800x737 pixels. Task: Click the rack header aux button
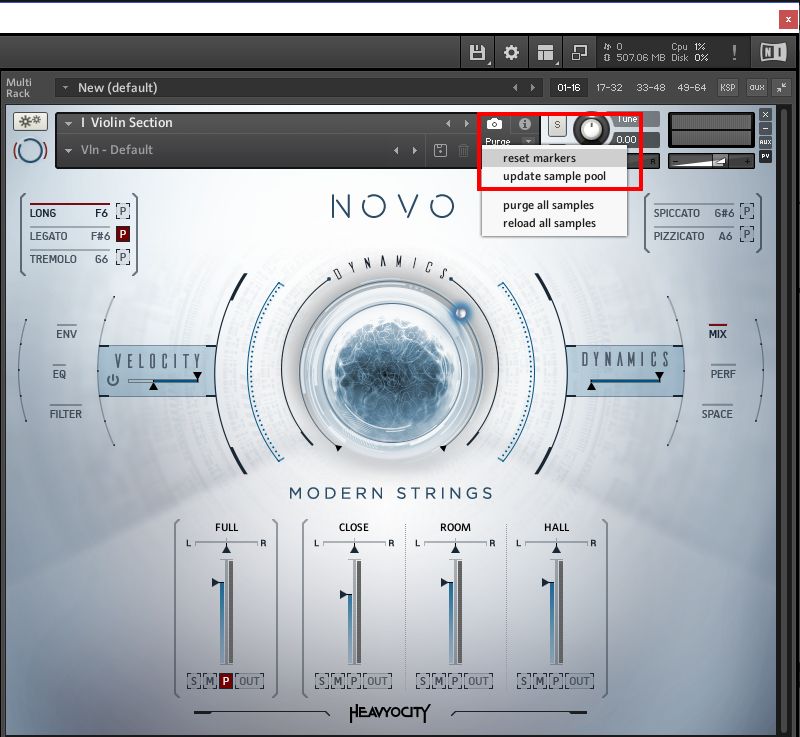757,87
